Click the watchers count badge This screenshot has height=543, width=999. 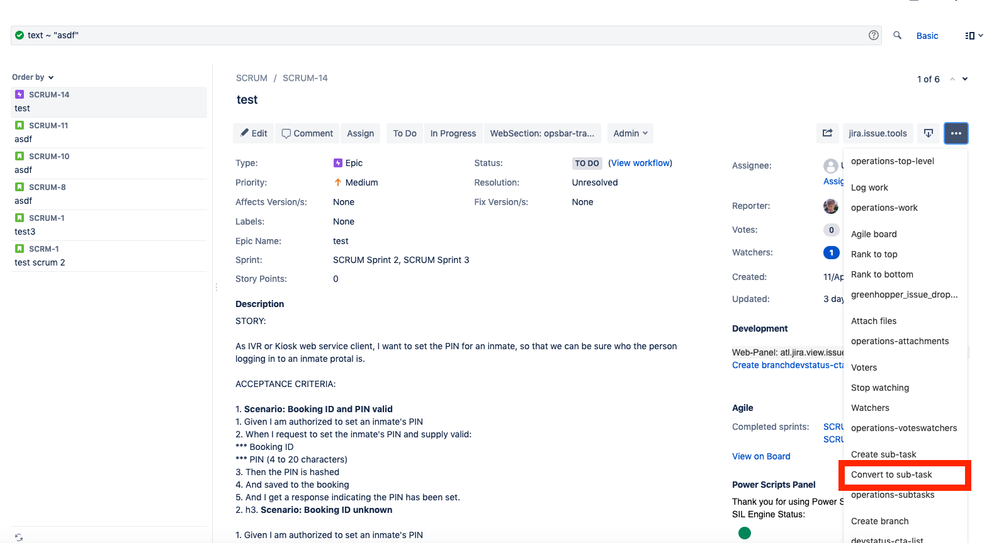pyautogui.click(x=831, y=252)
